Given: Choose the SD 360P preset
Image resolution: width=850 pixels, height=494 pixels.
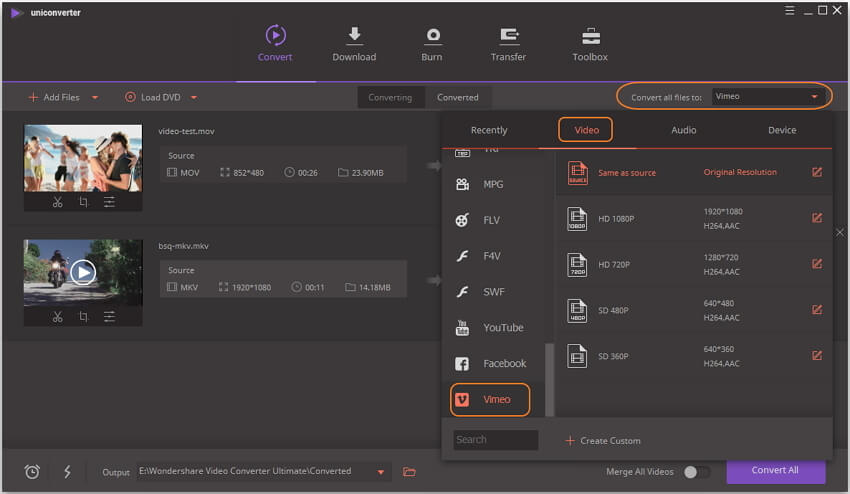Looking at the screenshot, I should click(x=694, y=356).
